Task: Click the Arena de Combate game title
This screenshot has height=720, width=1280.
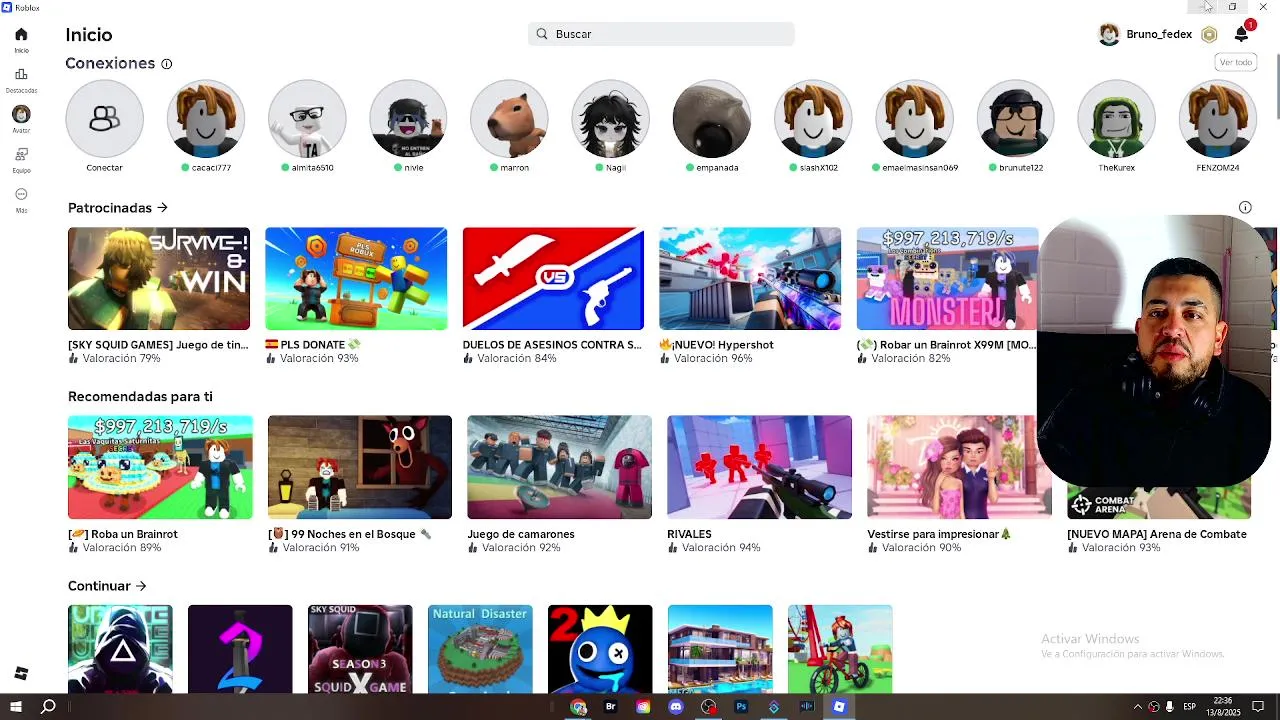Action: [x=1157, y=534]
